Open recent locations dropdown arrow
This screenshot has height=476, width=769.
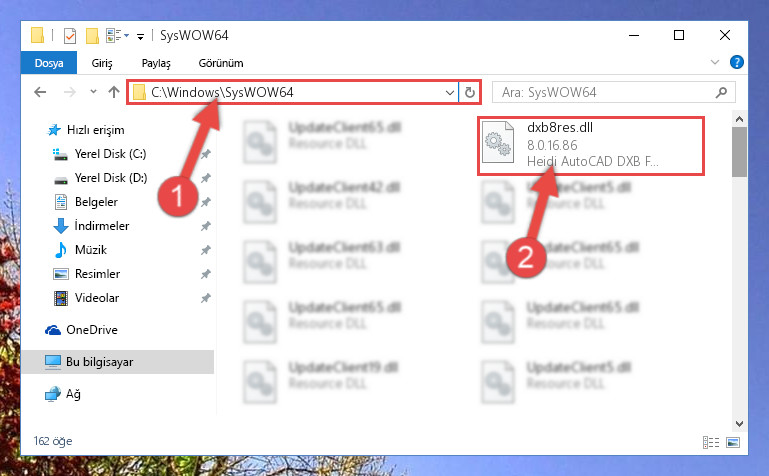pyautogui.click(x=93, y=92)
